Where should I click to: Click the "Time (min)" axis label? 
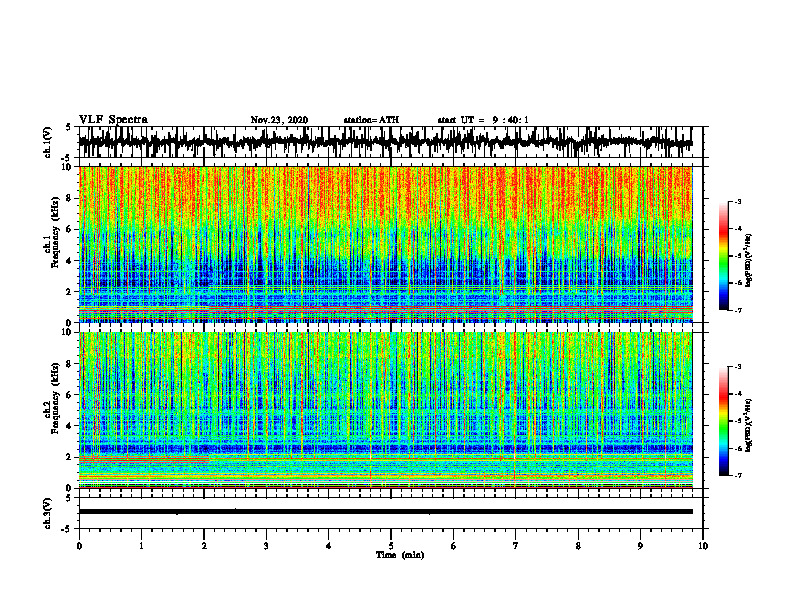[400, 555]
